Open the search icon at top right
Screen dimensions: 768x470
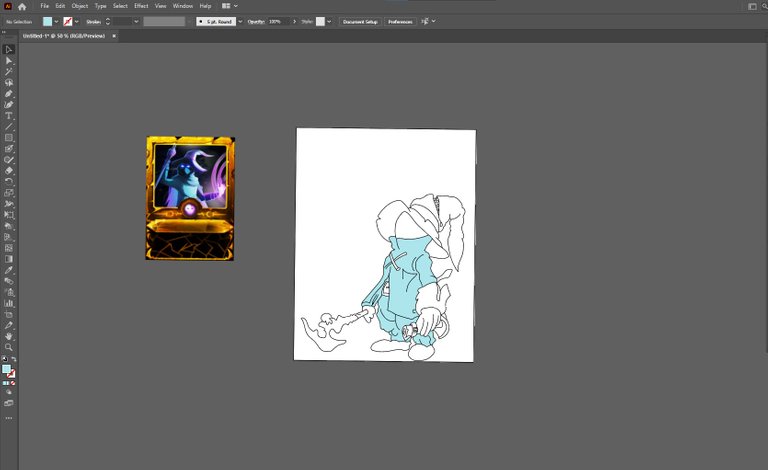click(x=765, y=6)
